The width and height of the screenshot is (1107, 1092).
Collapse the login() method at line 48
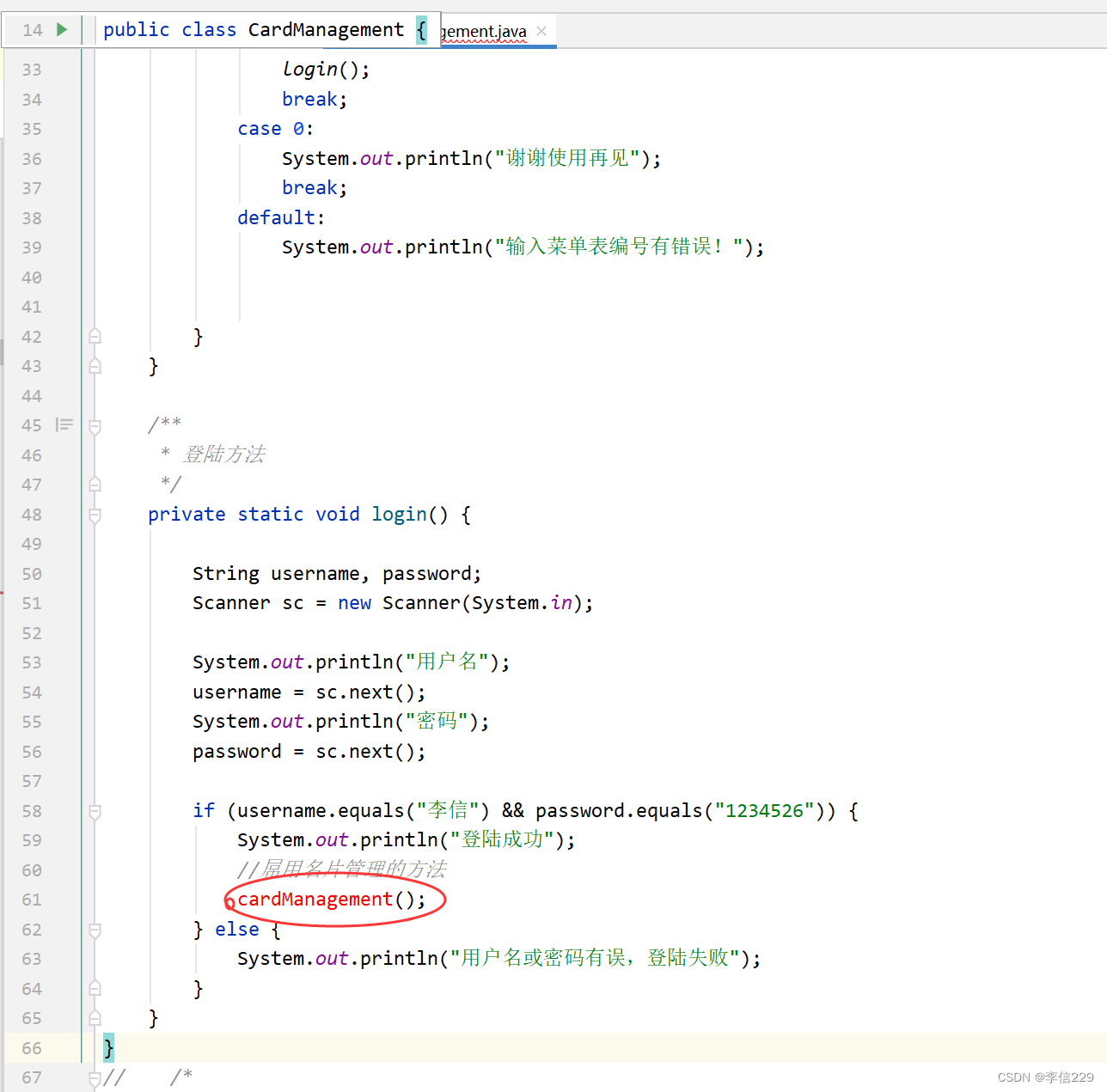pyautogui.click(x=95, y=515)
